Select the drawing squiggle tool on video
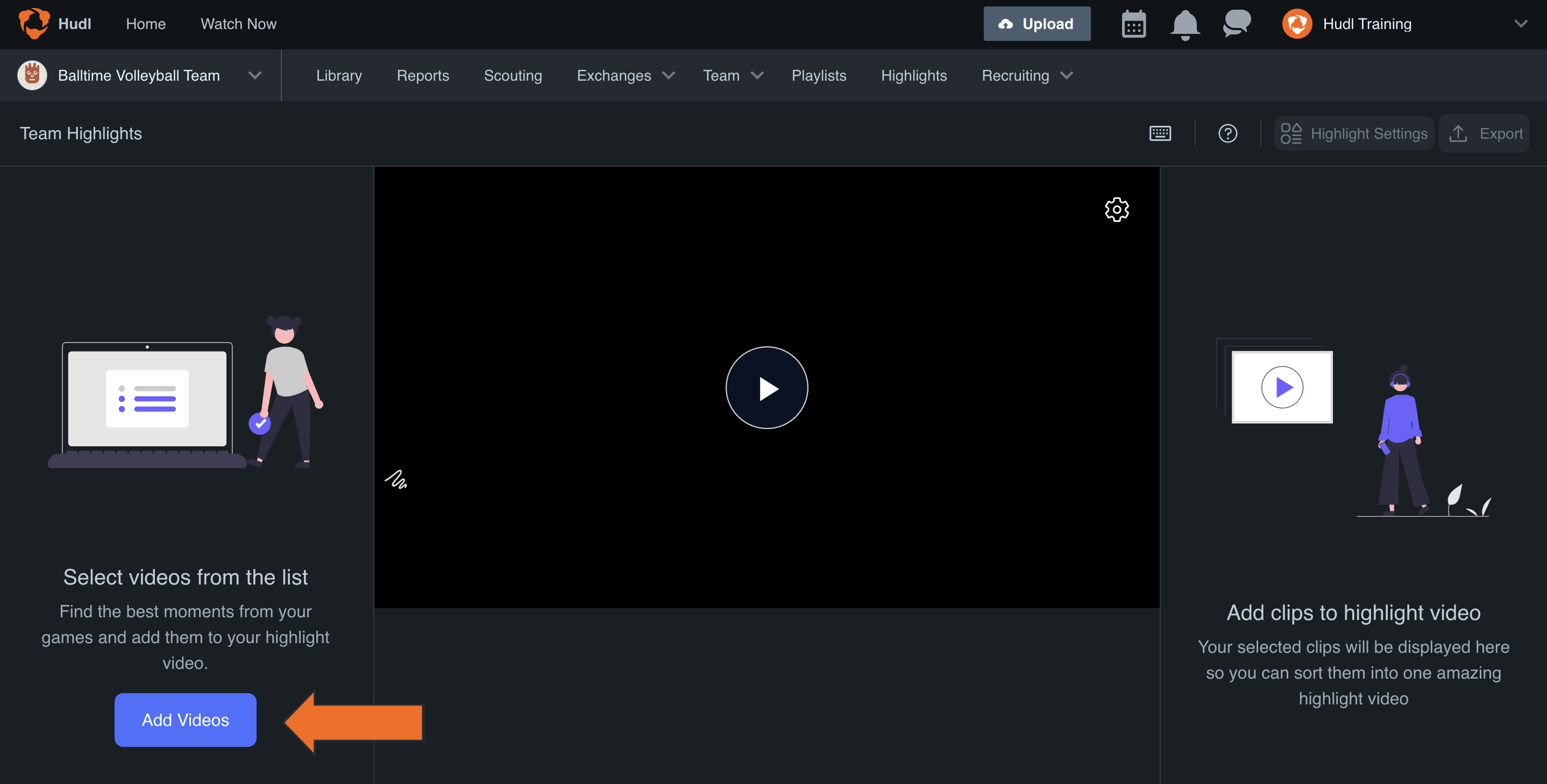 pos(396,479)
